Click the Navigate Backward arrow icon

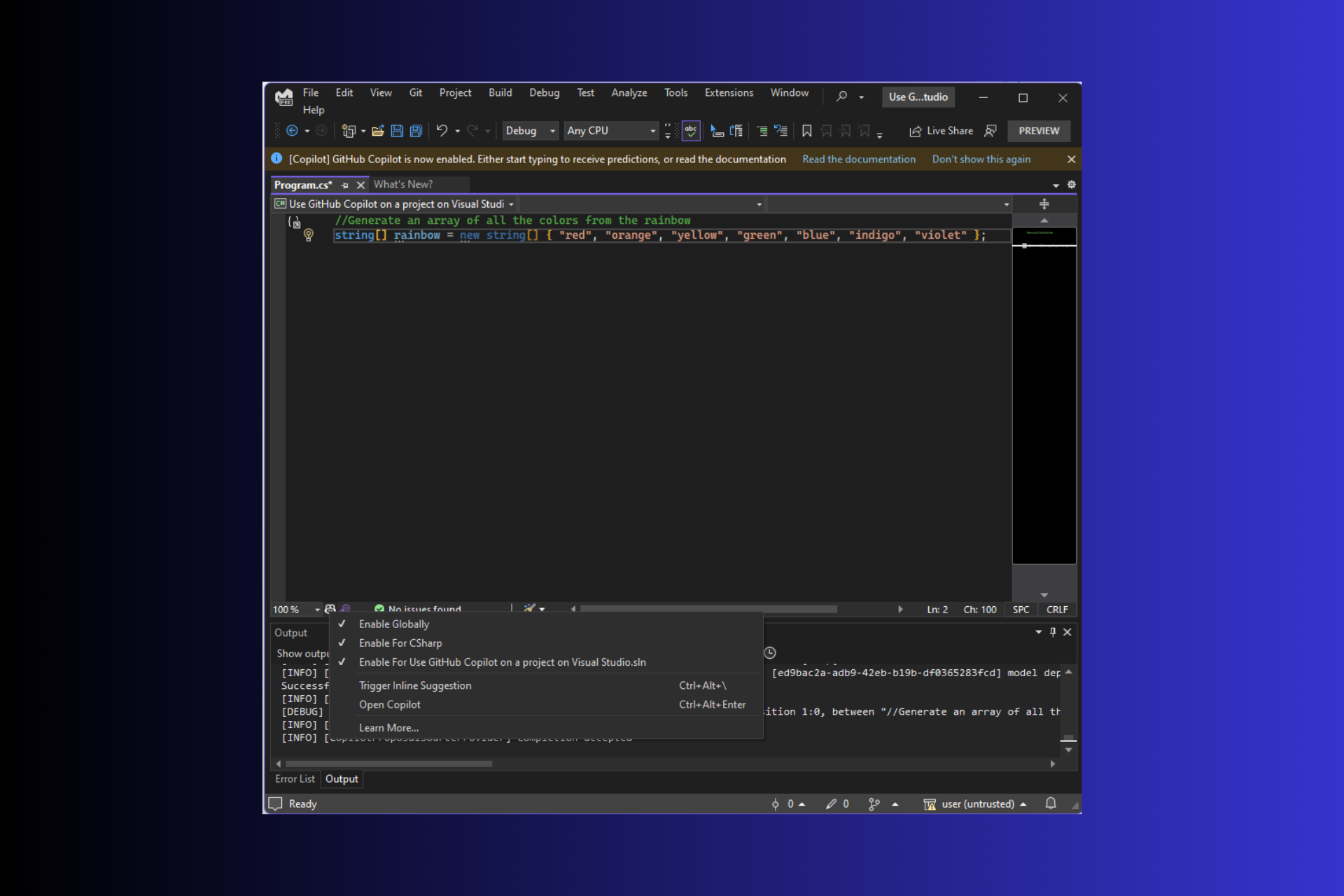(x=293, y=131)
